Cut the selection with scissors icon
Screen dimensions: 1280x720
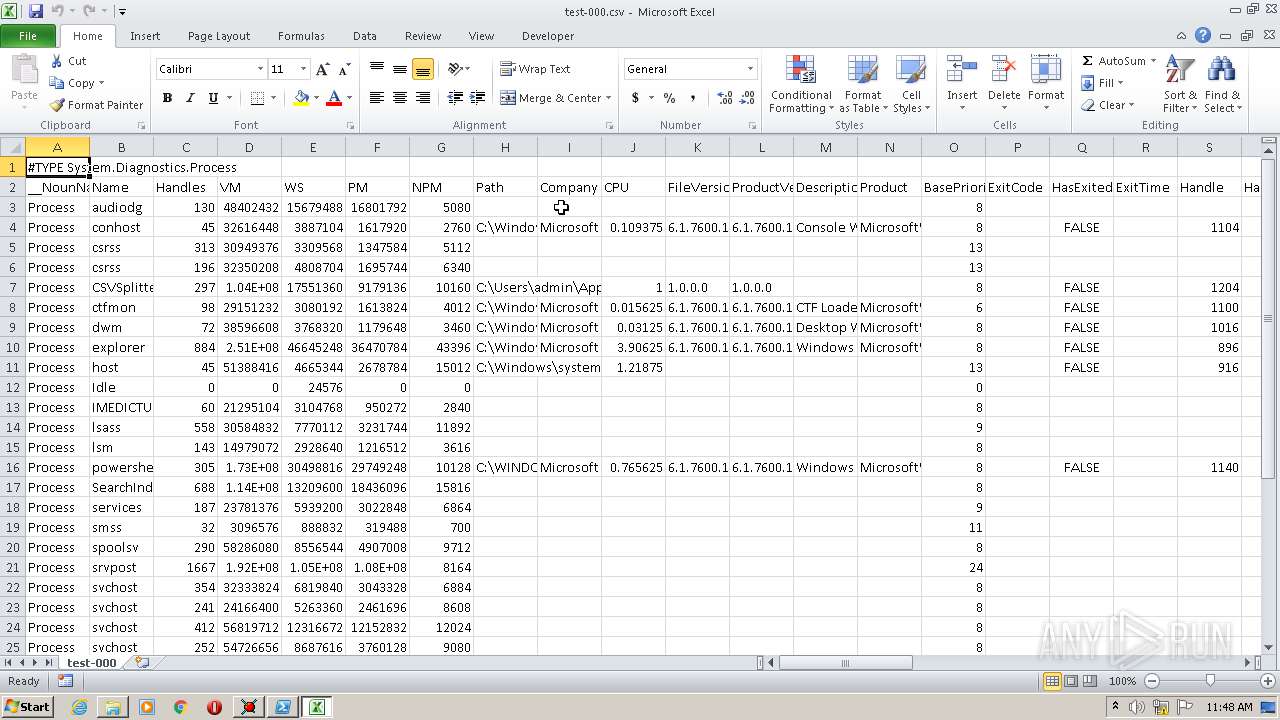(68, 61)
